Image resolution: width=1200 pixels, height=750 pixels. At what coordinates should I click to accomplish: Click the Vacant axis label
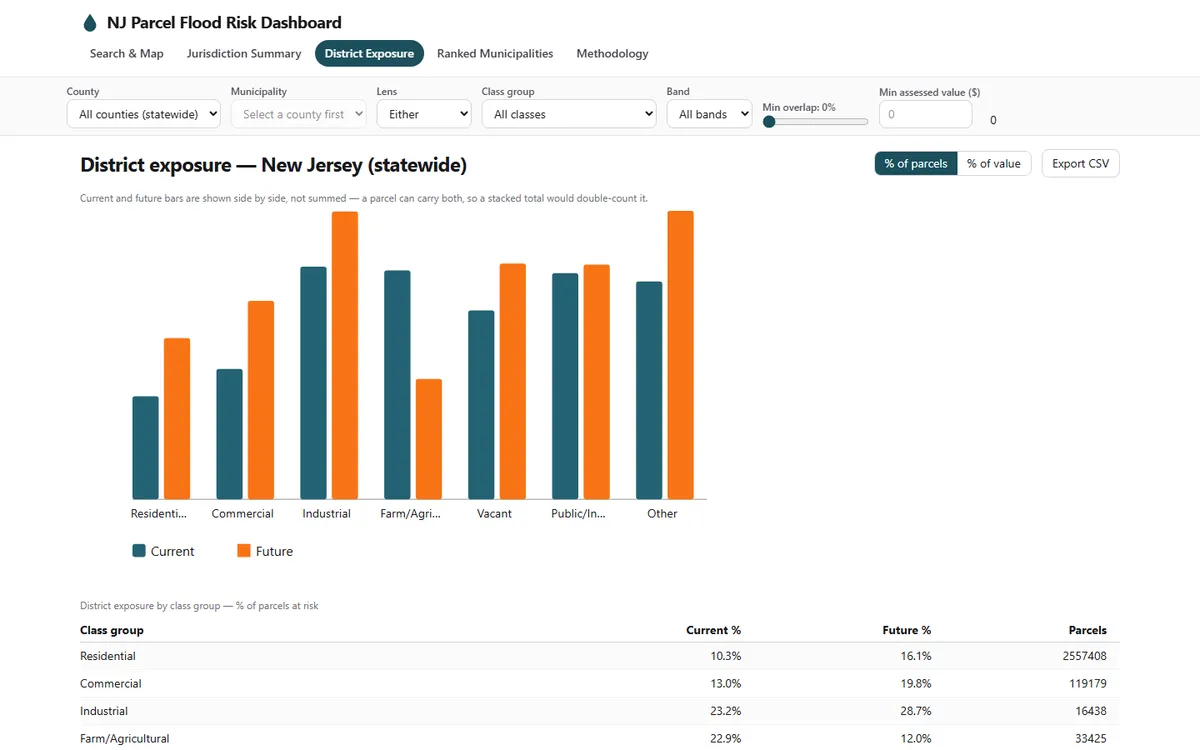pos(494,513)
